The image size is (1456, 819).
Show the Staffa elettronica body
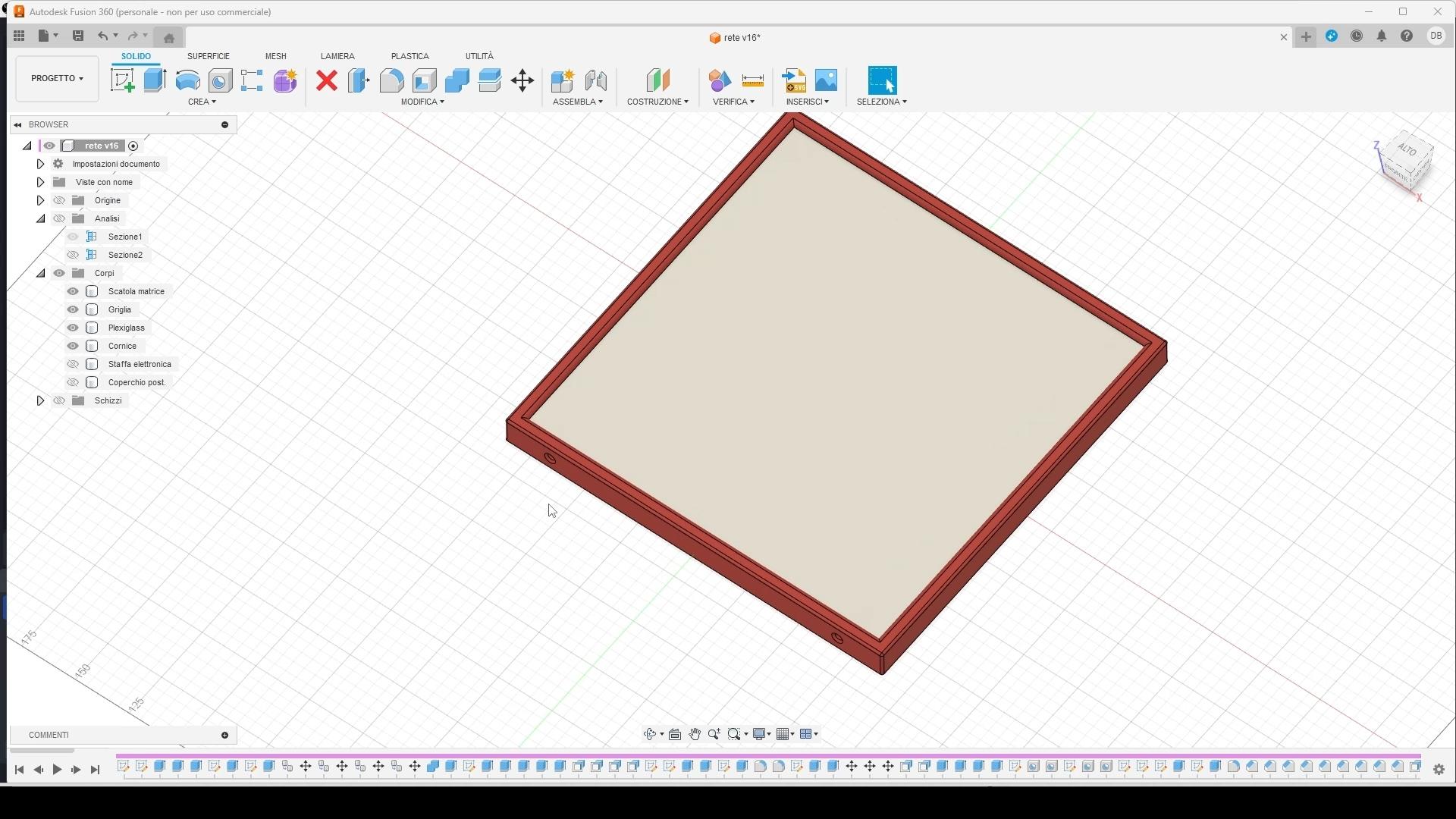click(x=73, y=364)
